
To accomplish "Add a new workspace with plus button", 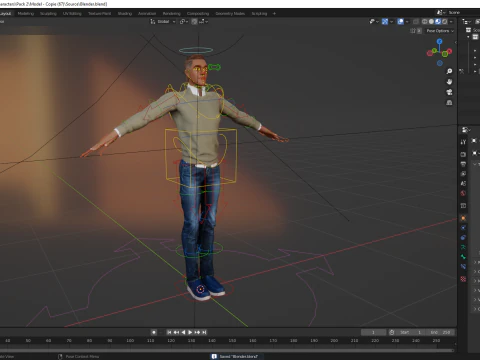I will coord(274,13).
